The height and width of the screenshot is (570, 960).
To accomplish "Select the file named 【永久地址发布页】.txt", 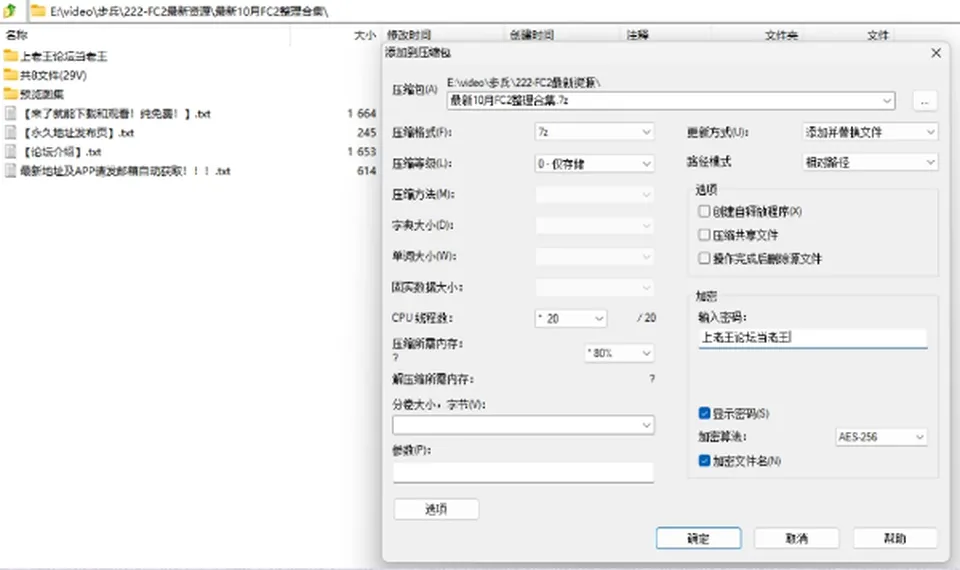I will tap(77, 132).
